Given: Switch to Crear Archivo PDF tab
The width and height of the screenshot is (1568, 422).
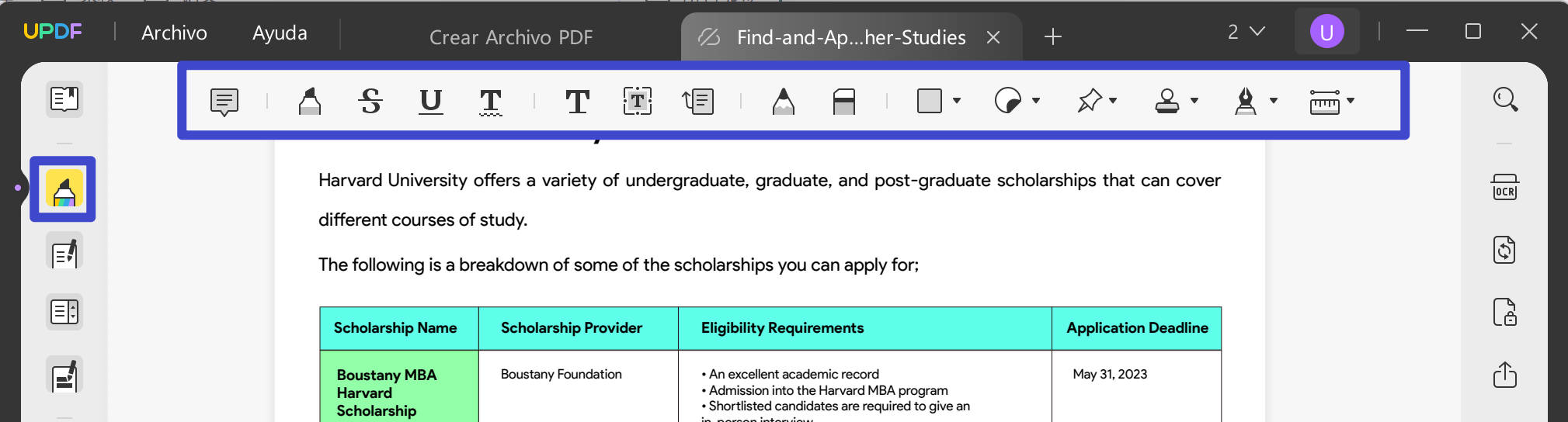Looking at the screenshot, I should [510, 37].
